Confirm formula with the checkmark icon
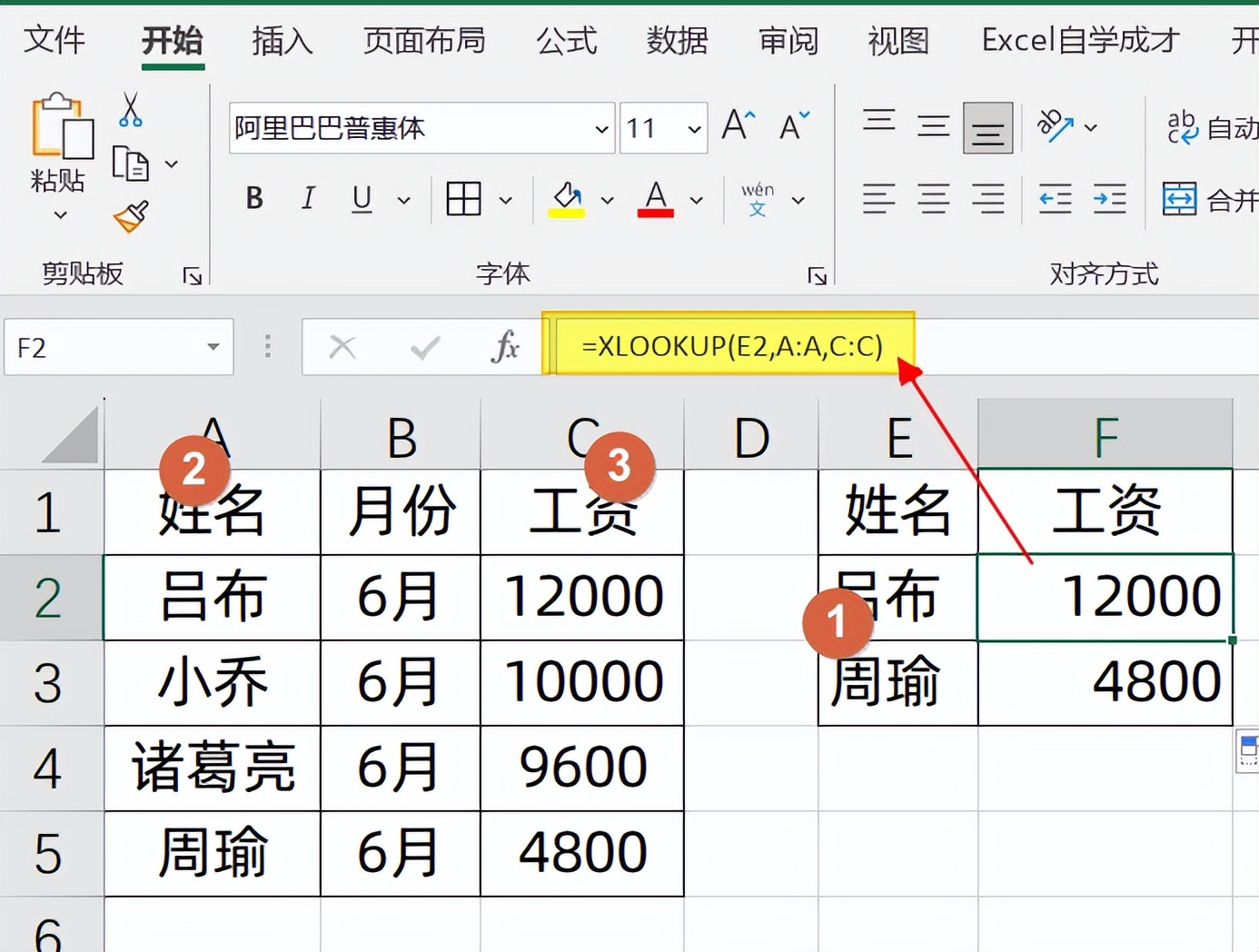 coord(424,347)
